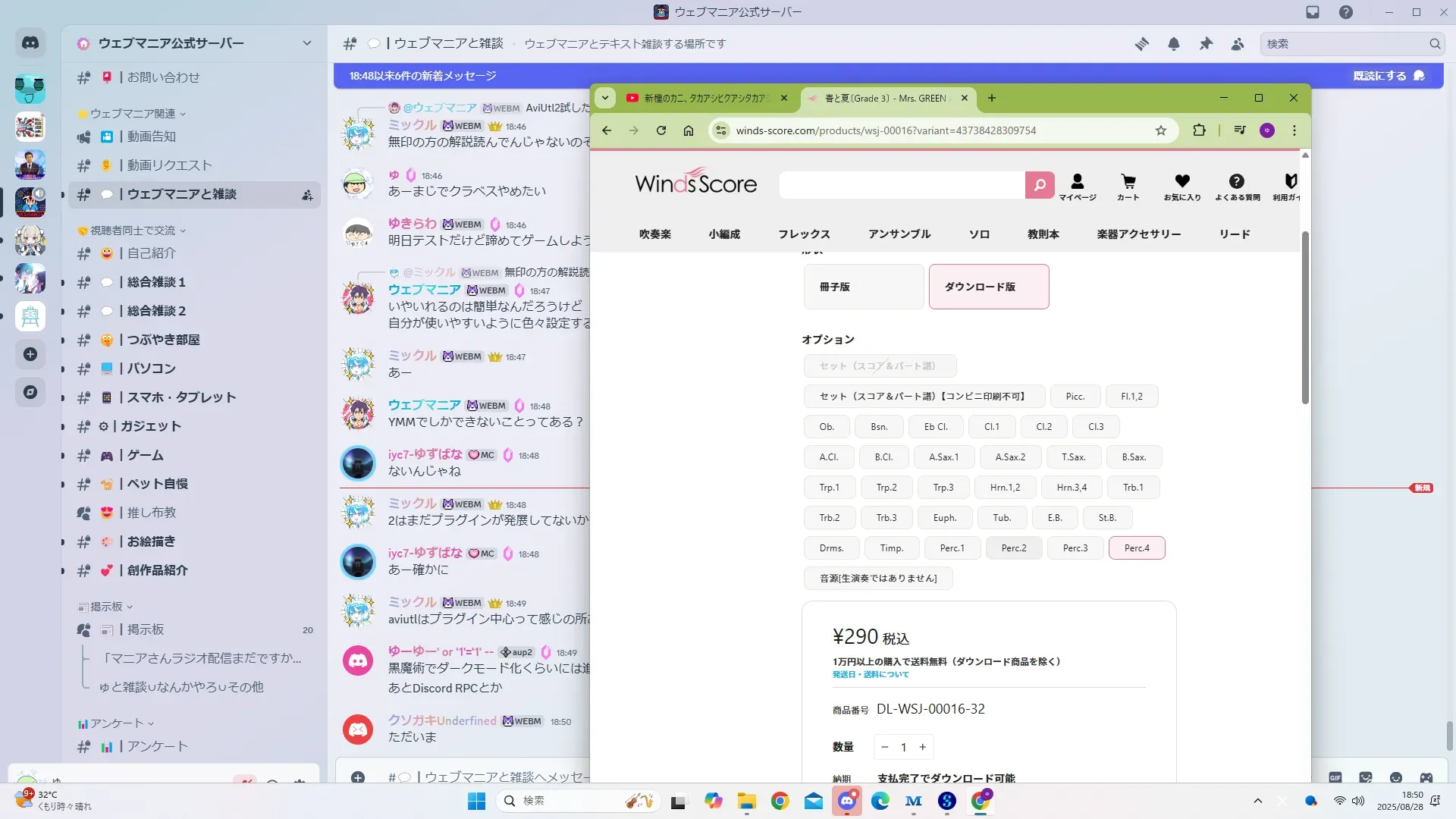Show pinned messages pin icon
The width and height of the screenshot is (1456, 819).
(1206, 44)
